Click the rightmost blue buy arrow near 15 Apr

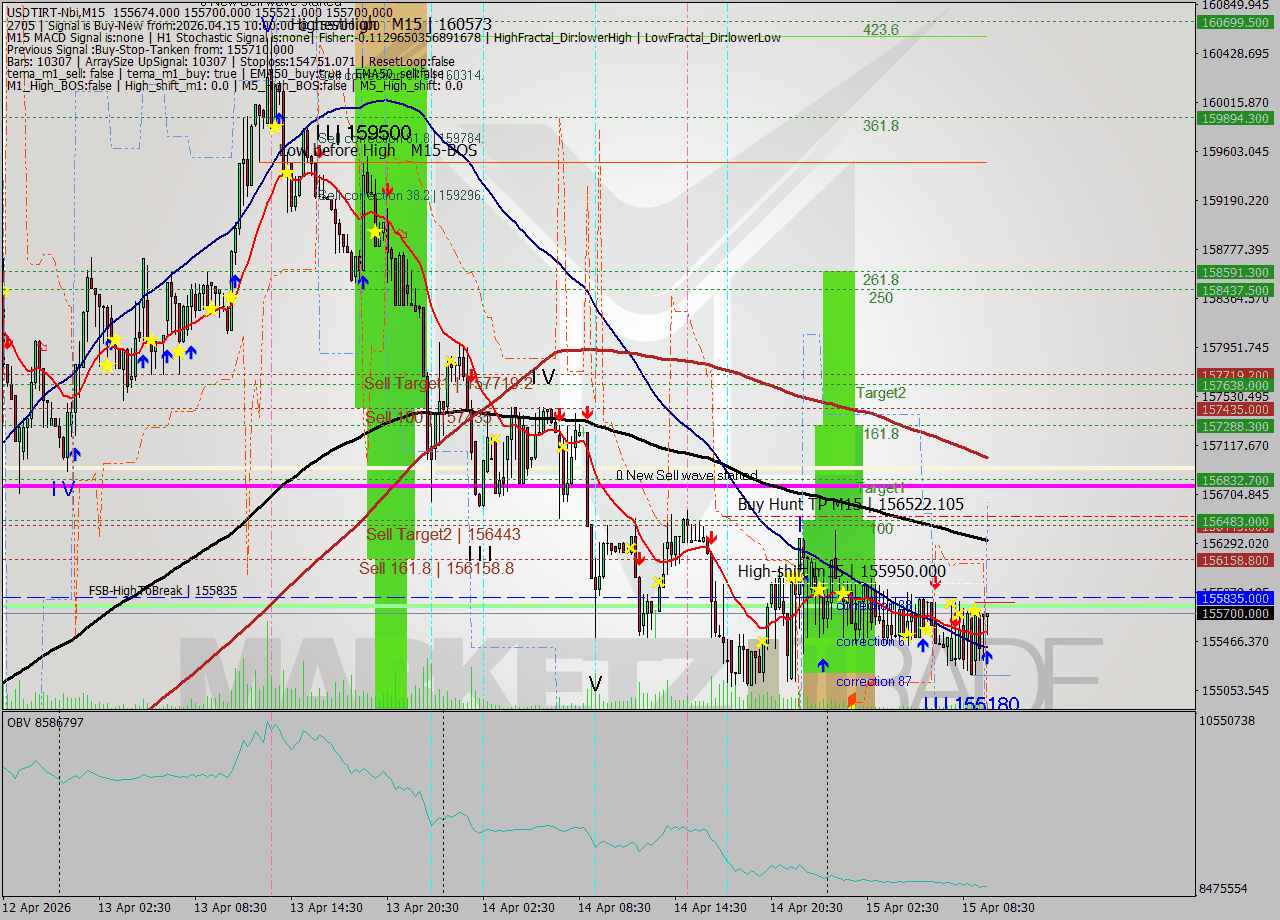click(987, 656)
